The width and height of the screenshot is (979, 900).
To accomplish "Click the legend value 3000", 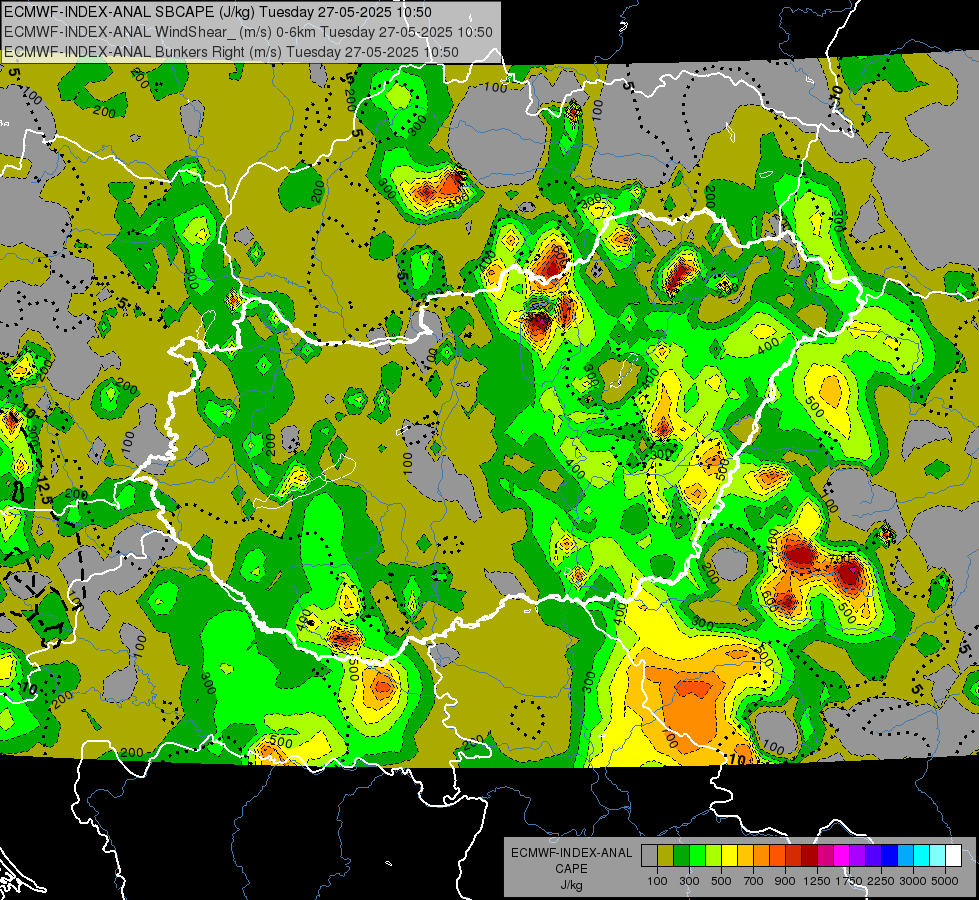I will [913, 881].
